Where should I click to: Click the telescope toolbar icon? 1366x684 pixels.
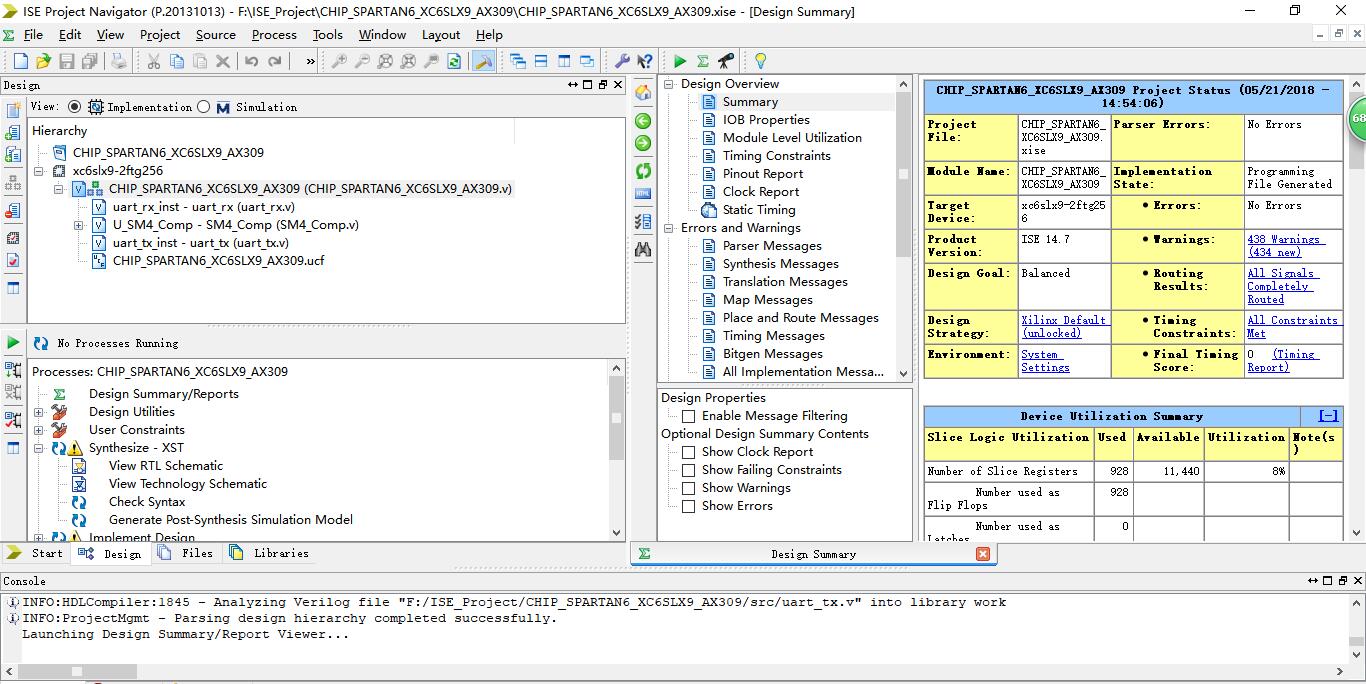point(725,61)
